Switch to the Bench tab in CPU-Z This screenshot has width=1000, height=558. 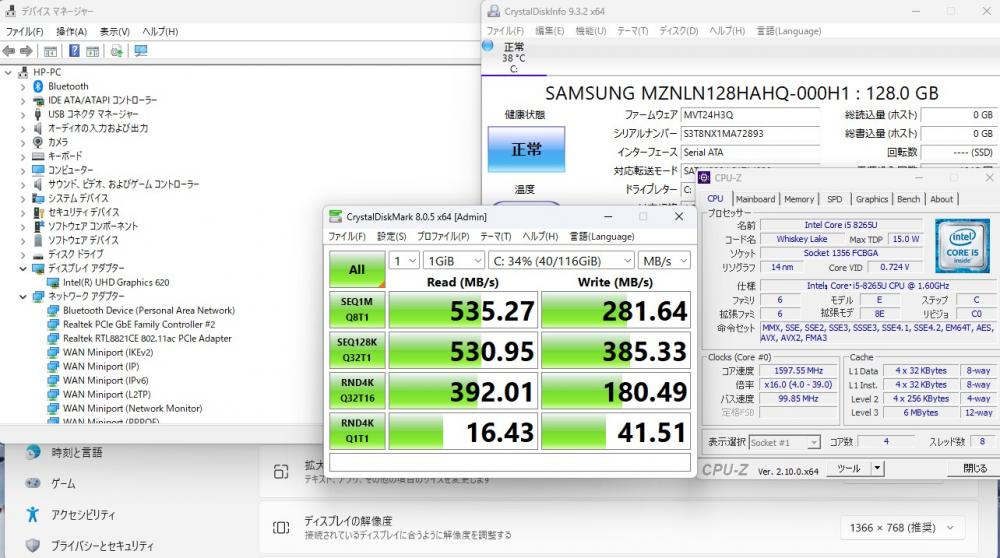(x=908, y=199)
